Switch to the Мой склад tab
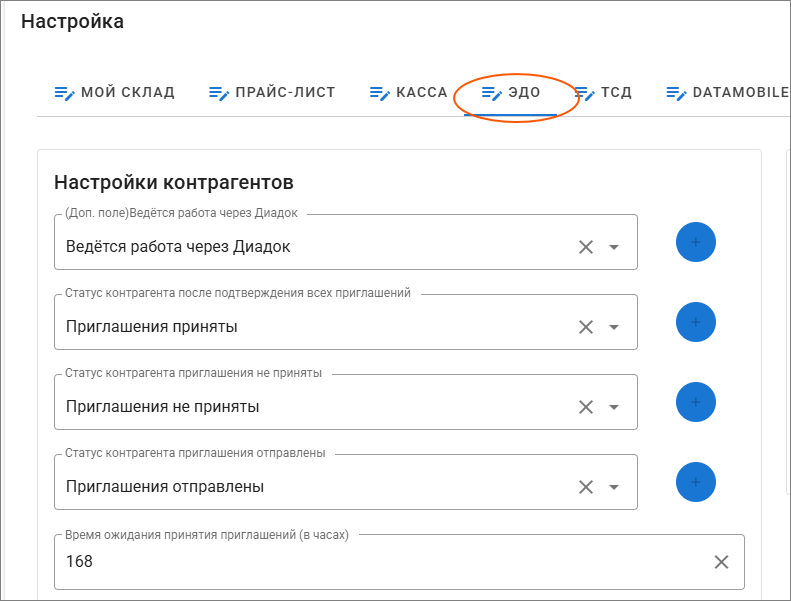Viewport: 791px width, 601px height. pyautogui.click(x=114, y=93)
